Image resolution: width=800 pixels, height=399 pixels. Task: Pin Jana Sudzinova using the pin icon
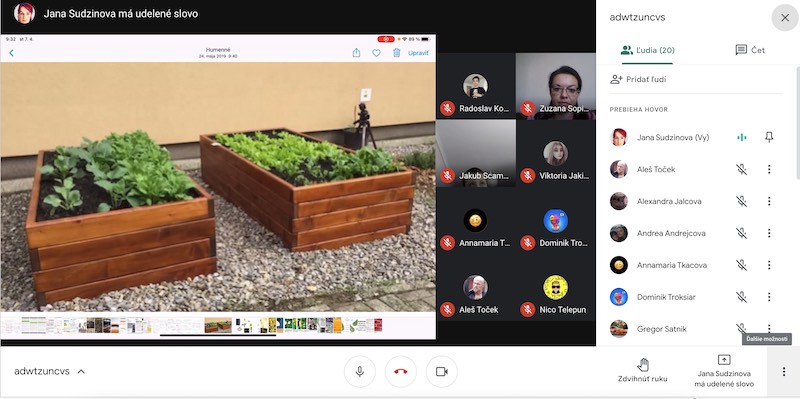pos(769,137)
